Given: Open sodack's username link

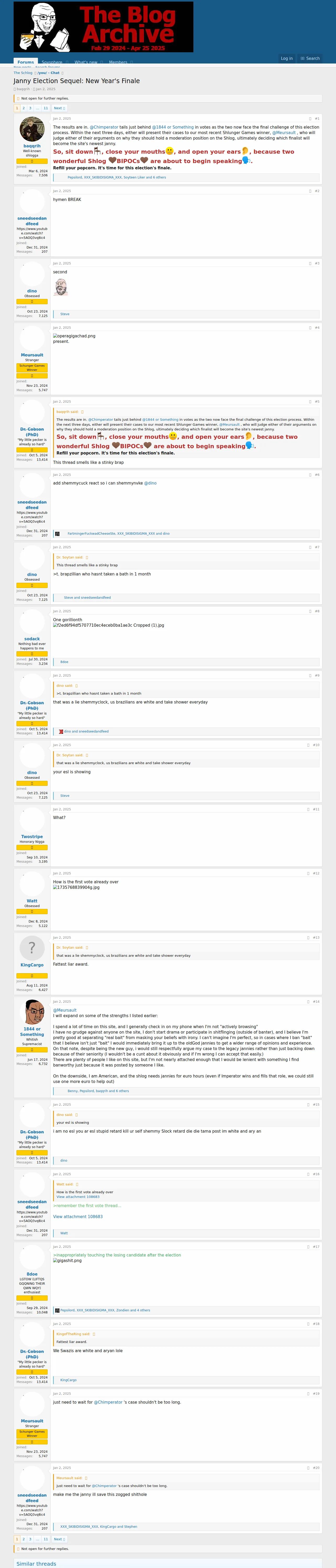Looking at the screenshot, I should (32, 639).
